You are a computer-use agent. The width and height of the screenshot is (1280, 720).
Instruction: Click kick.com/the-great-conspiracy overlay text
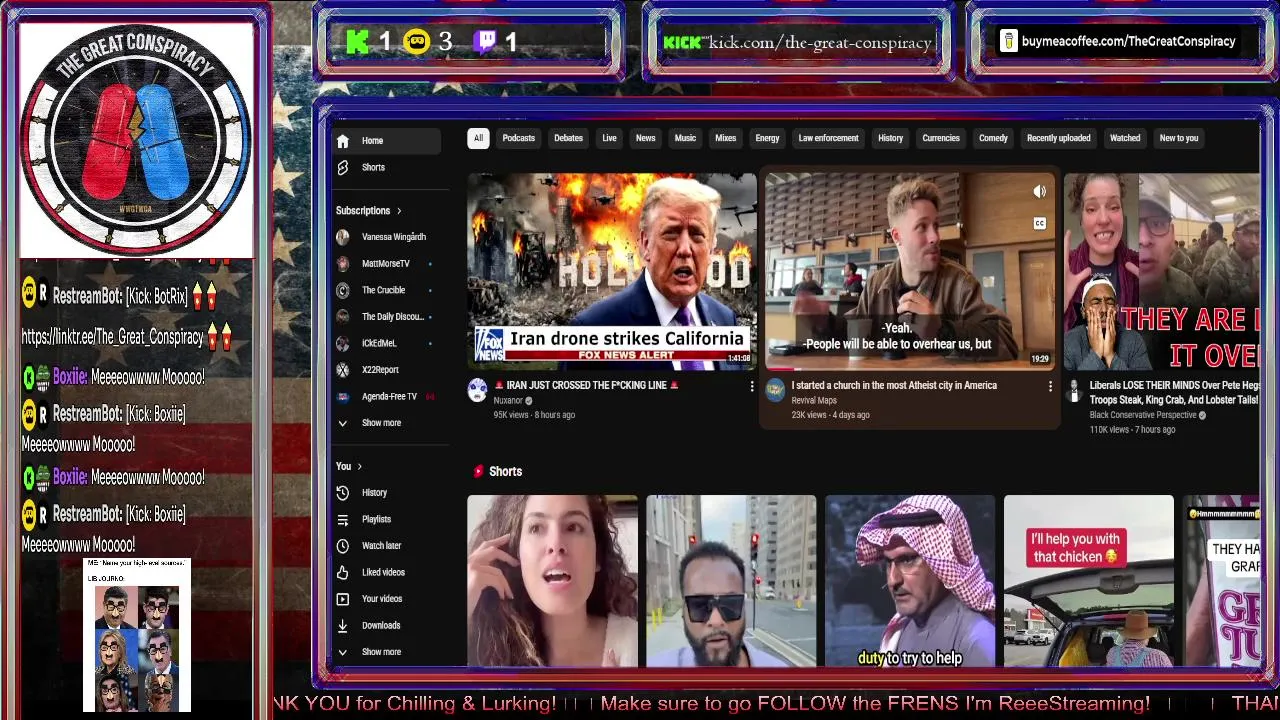[820, 42]
